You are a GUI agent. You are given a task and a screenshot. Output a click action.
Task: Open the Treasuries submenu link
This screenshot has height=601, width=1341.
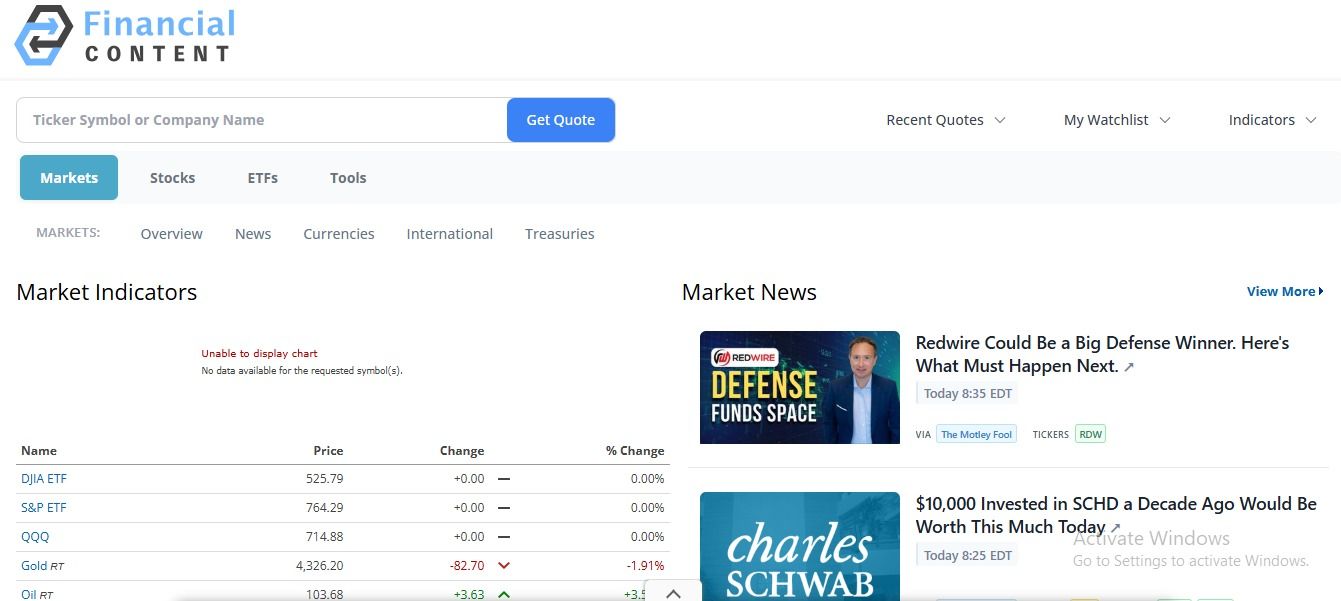tap(560, 234)
